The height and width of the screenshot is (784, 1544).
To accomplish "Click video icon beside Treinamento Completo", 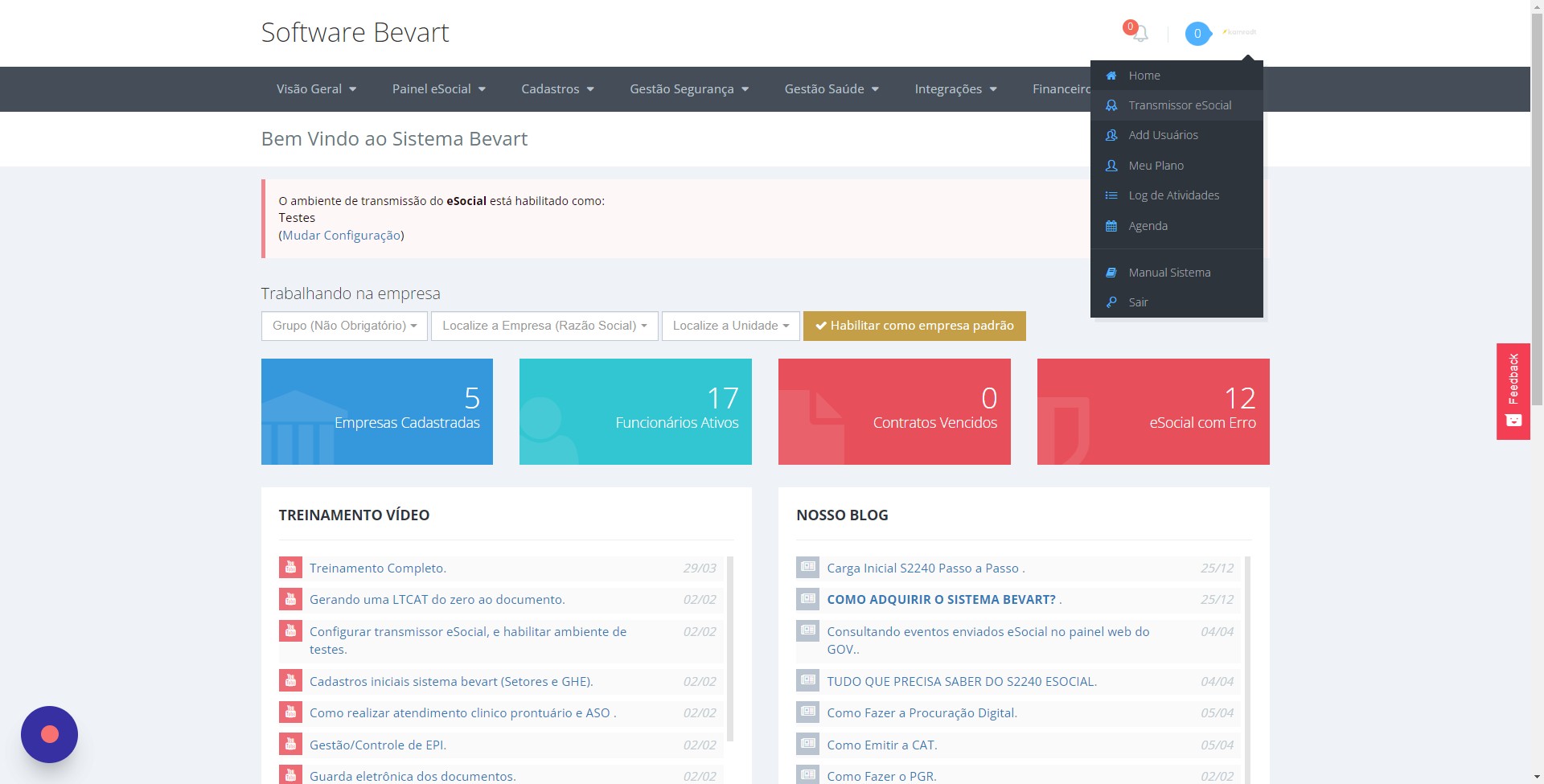I will tap(290, 568).
